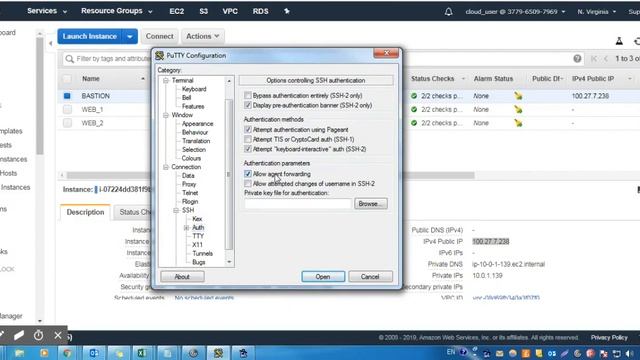Screen dimensions: 640x360
Task: Open the N. Virginia region dropdown
Action: (x=596, y=12)
